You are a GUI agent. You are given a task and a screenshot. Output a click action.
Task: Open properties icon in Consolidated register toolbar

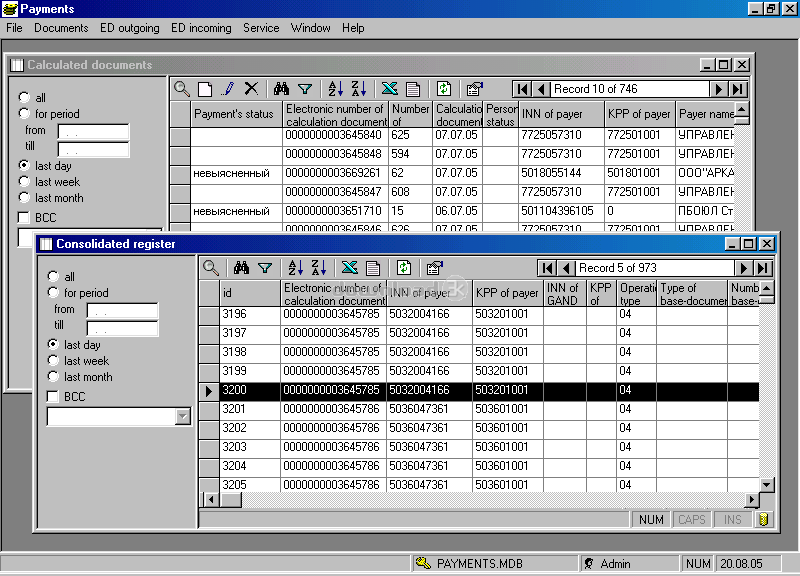[435, 268]
